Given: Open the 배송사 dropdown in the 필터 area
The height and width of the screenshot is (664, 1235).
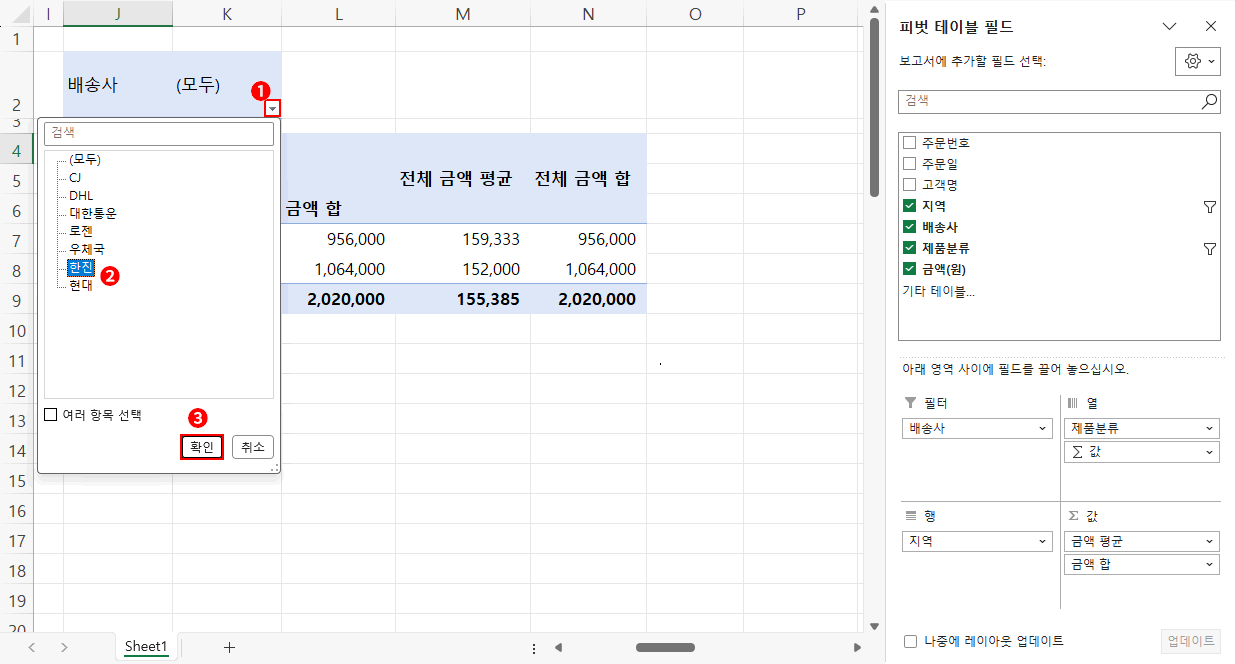Looking at the screenshot, I should pos(1043,427).
